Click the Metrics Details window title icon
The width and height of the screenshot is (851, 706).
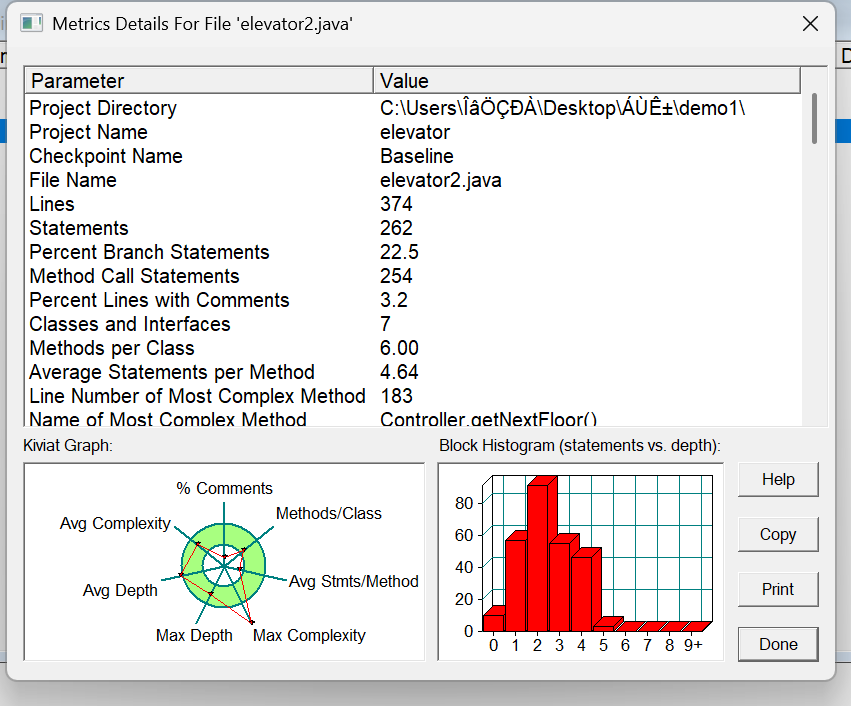[x=31, y=24]
